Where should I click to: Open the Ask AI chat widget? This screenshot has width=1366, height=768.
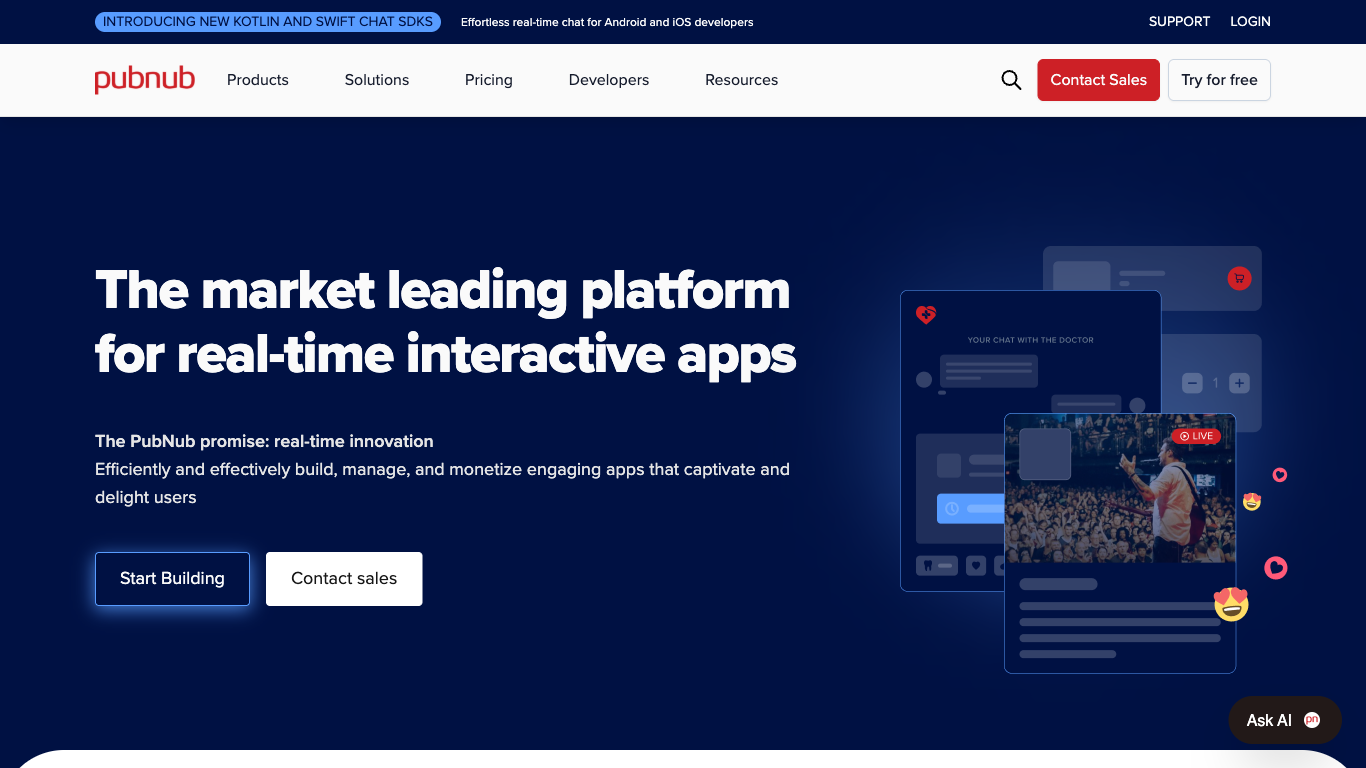pyautogui.click(x=1284, y=720)
